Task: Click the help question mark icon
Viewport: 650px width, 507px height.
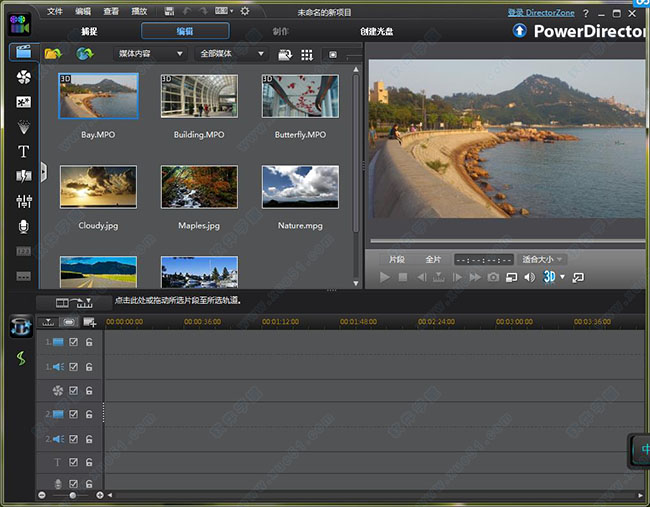Action: pyautogui.click(x=586, y=13)
